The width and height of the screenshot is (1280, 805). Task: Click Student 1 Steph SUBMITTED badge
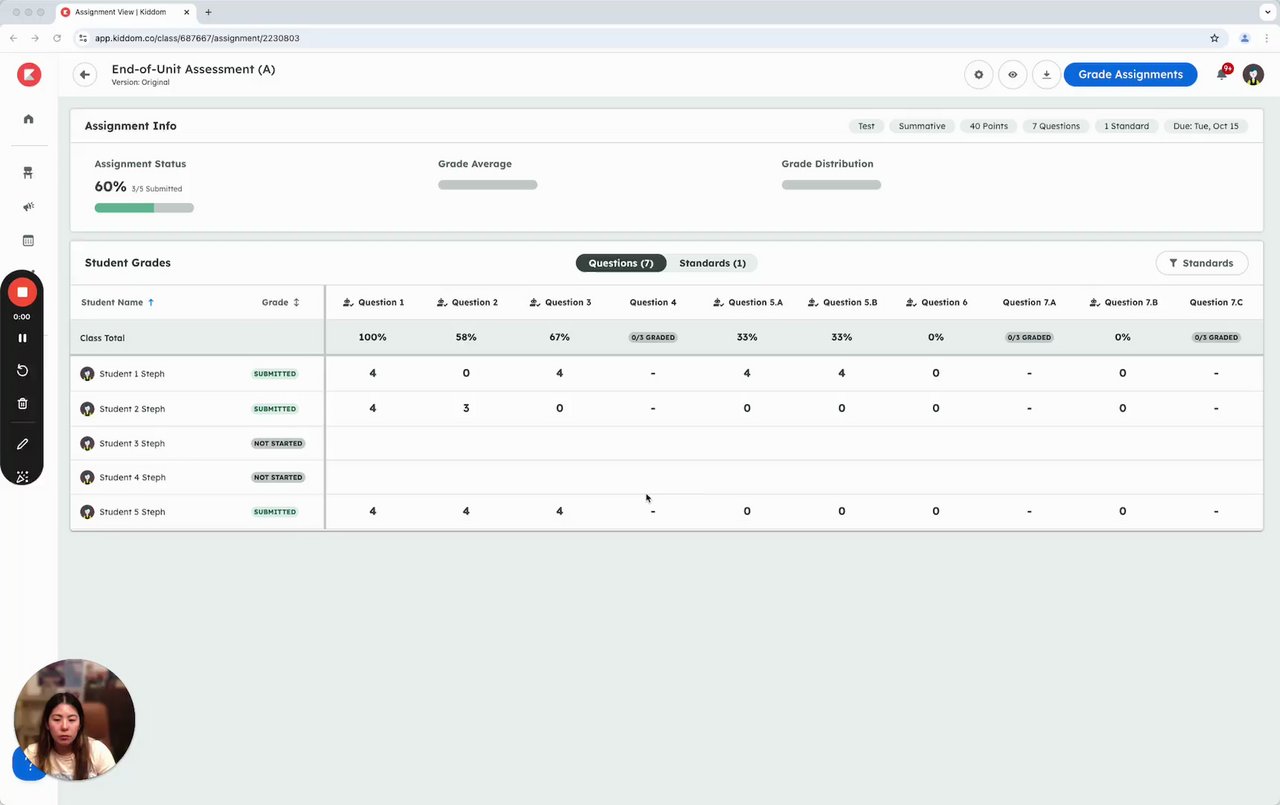[275, 374]
